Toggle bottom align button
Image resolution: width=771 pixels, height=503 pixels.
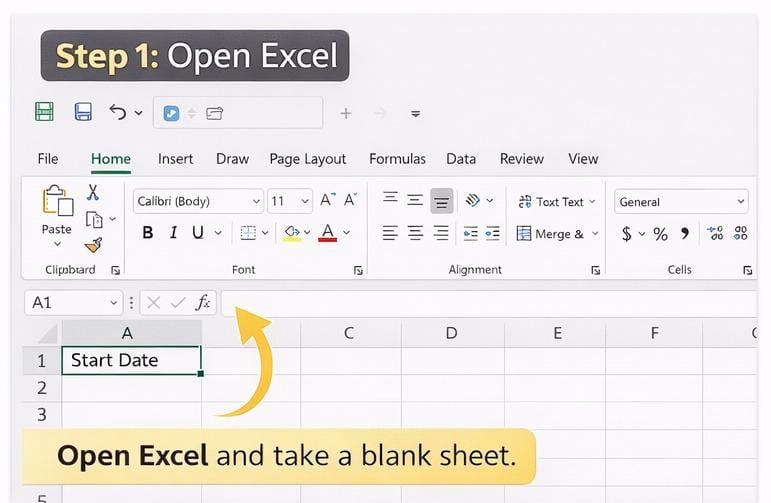(441, 201)
